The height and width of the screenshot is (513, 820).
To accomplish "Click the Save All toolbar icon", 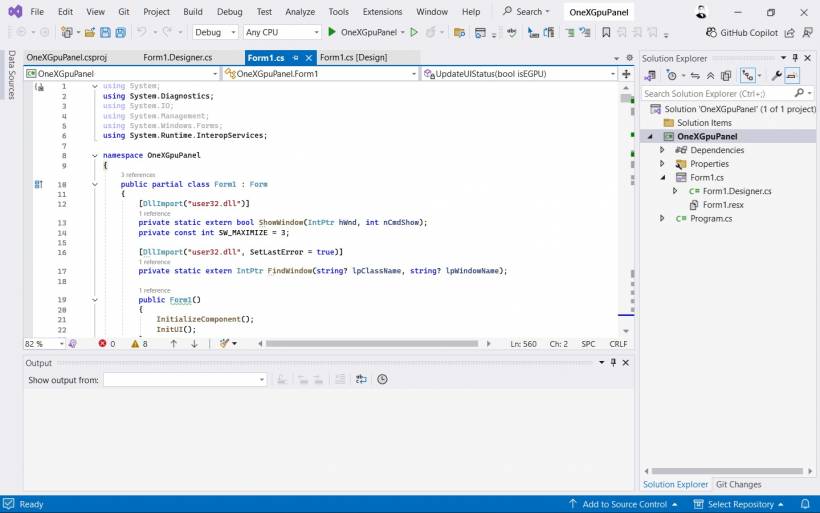I will (x=119, y=32).
